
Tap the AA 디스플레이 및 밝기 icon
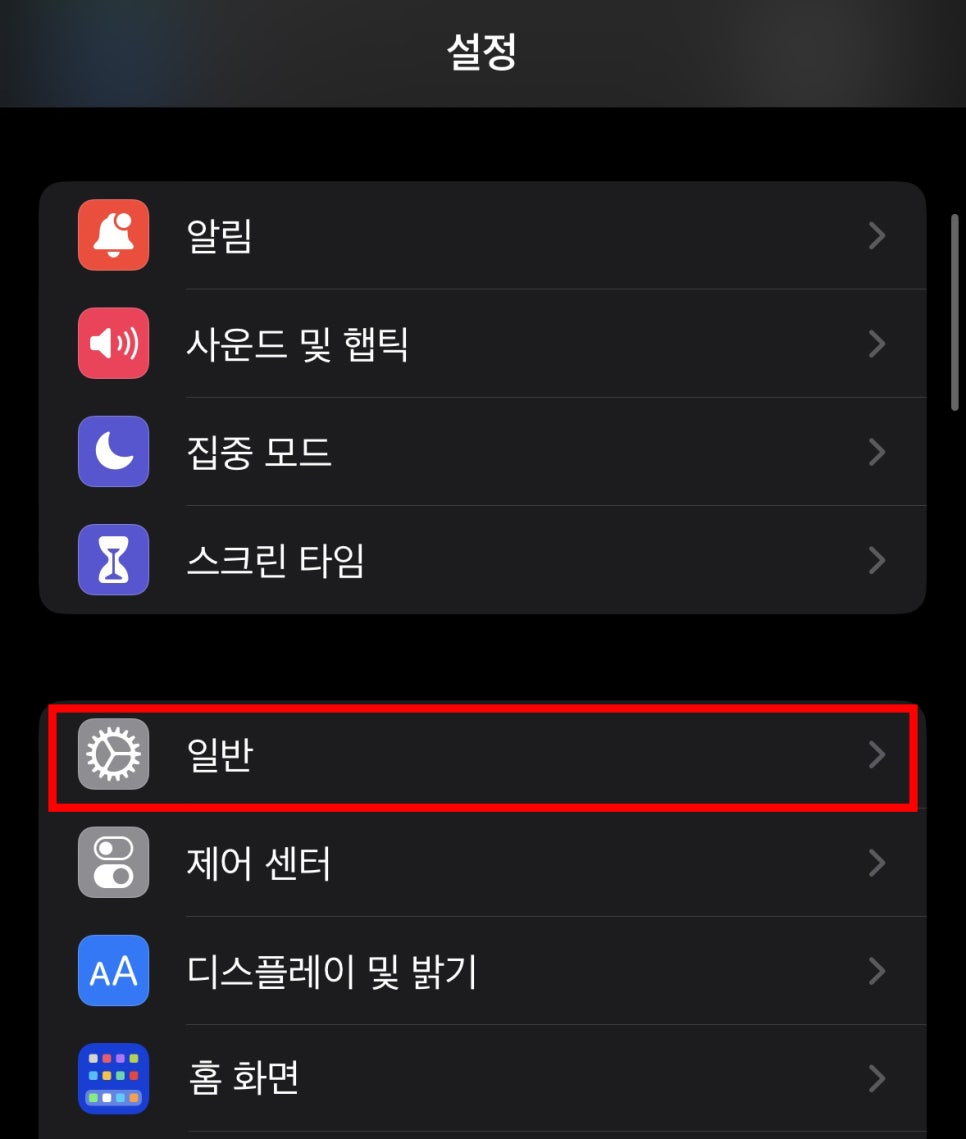pos(113,970)
